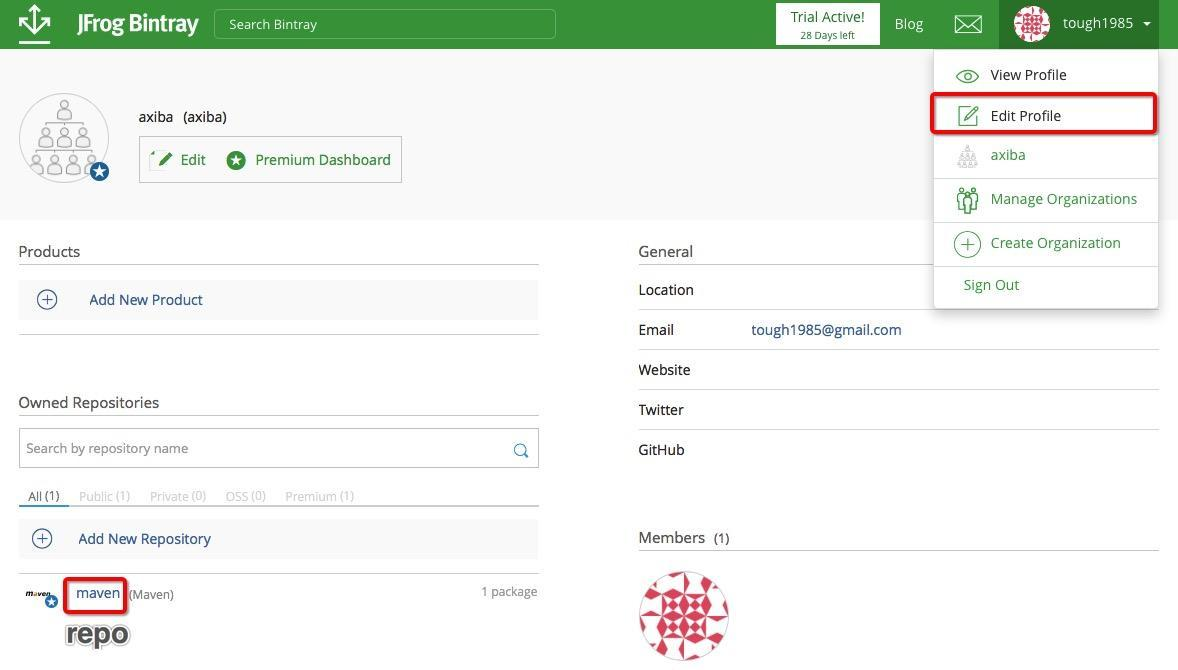Click the axiba organization icon in menu
Image resolution: width=1178 pixels, height=670 pixels.
click(967, 155)
